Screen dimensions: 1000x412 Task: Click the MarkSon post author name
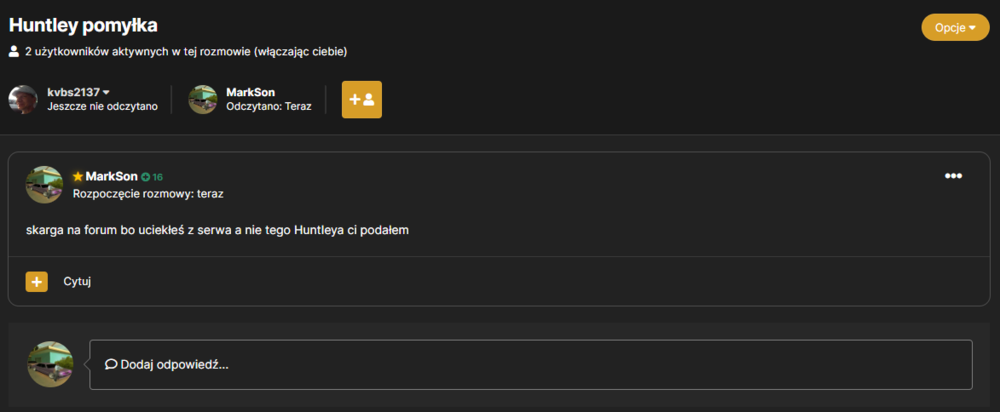(112, 177)
